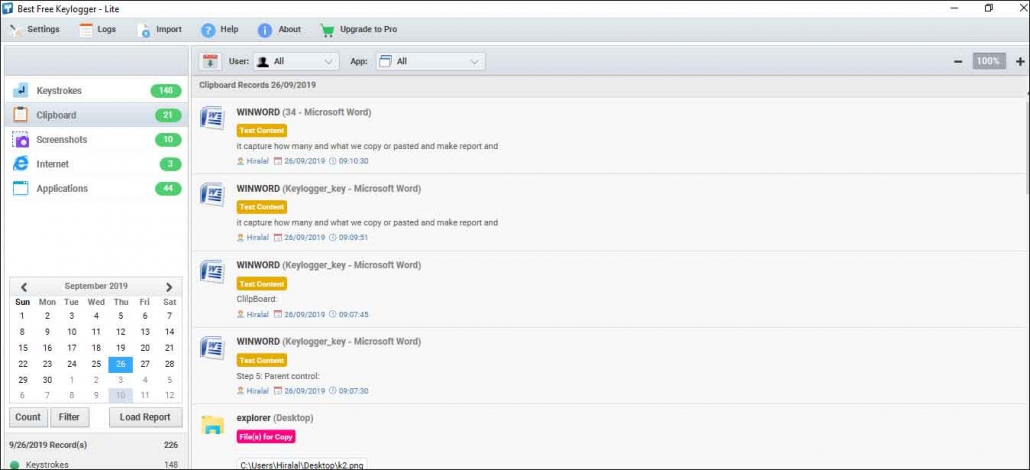The height and width of the screenshot is (470, 1030).
Task: Click the C:\Users\Hiralal\Desktop\k2.png path
Action: coord(302,464)
